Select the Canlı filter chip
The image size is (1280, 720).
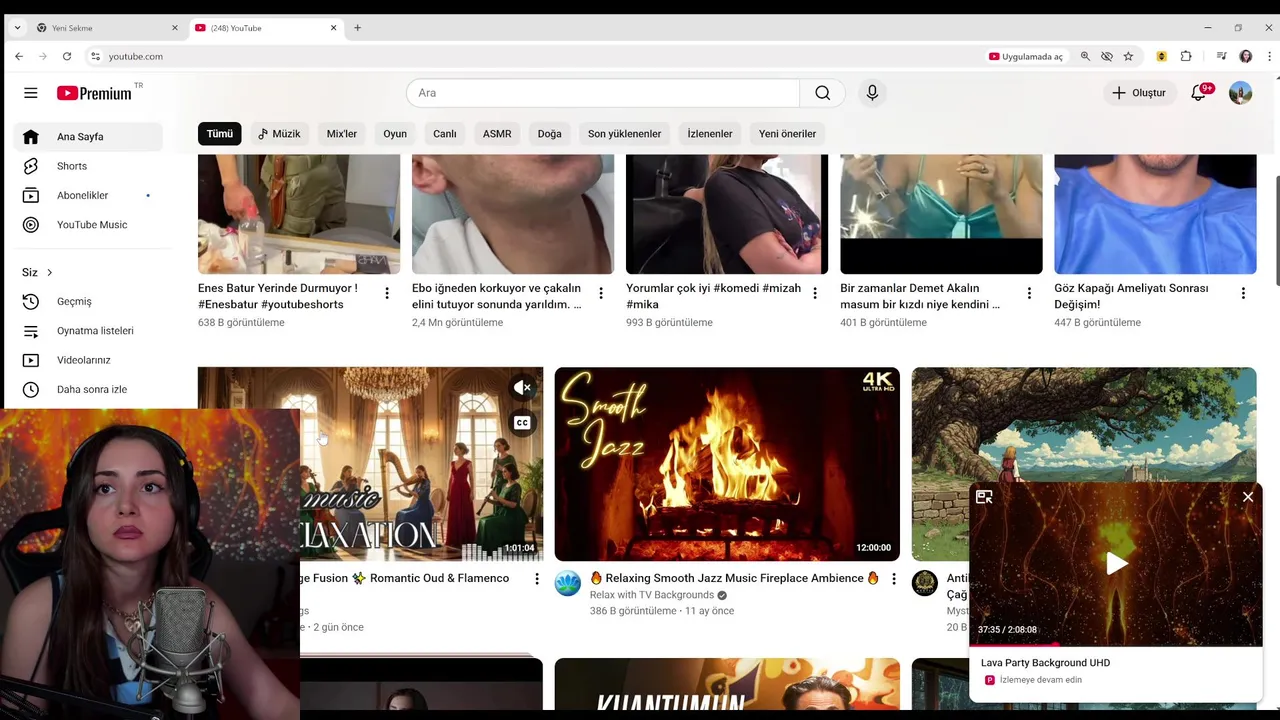click(445, 134)
